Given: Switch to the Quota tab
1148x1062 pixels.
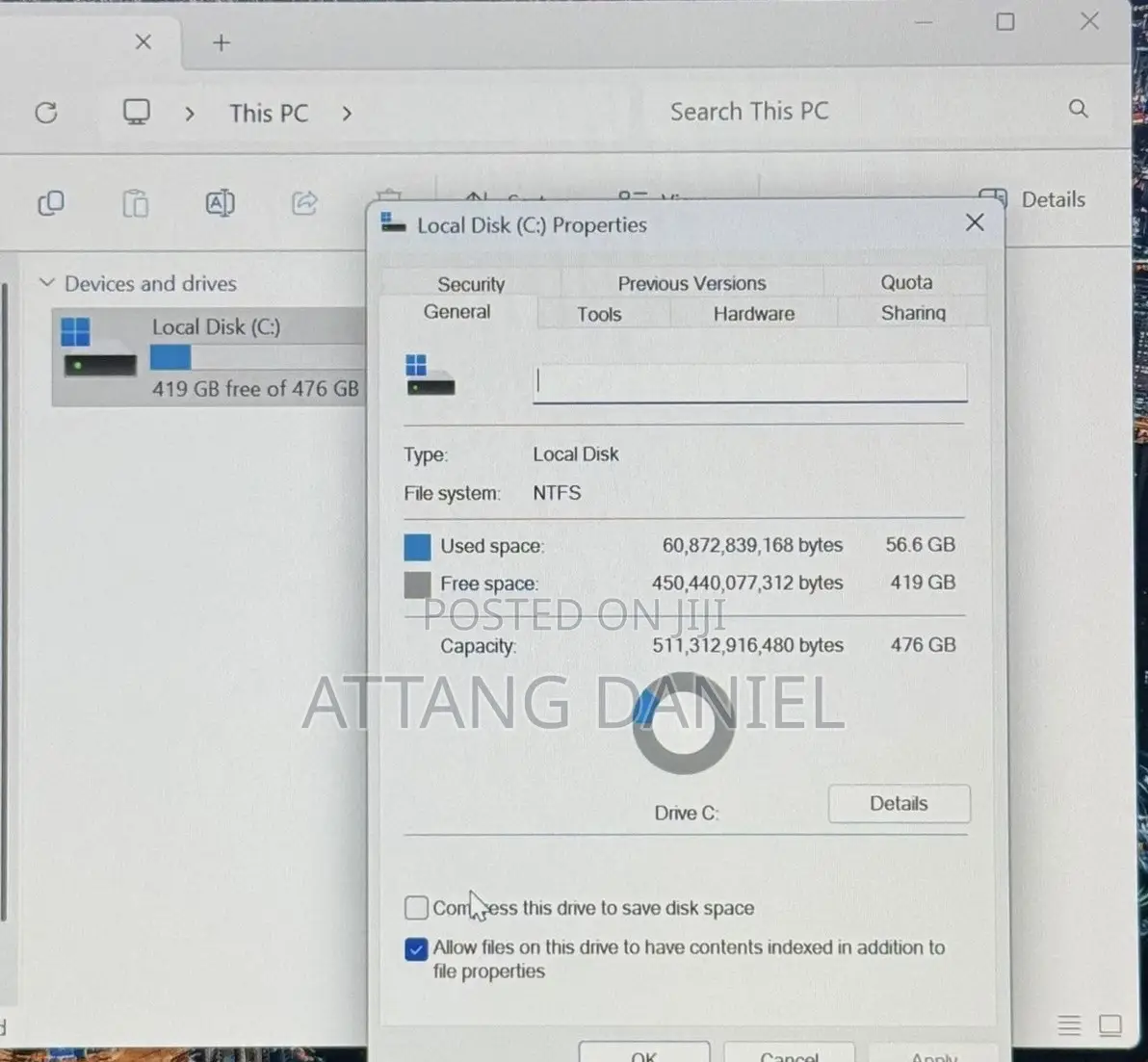Looking at the screenshot, I should (x=905, y=282).
